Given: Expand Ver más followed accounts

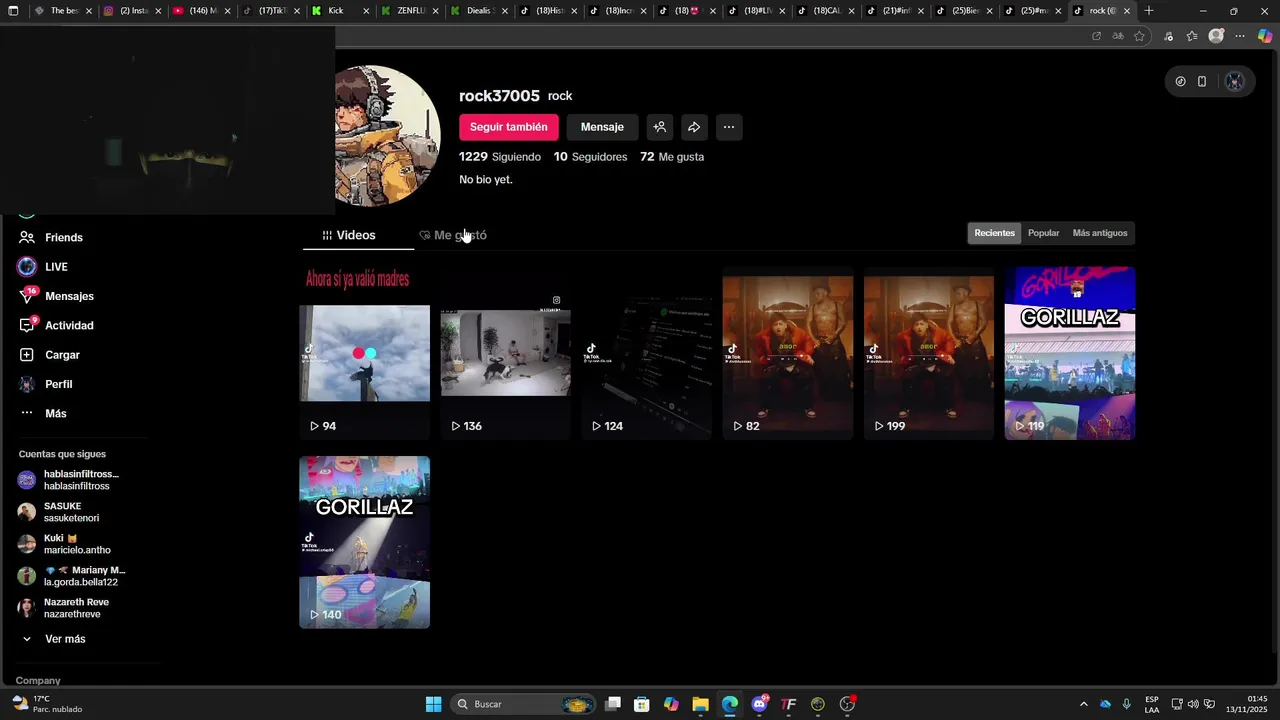Looking at the screenshot, I should [55, 639].
